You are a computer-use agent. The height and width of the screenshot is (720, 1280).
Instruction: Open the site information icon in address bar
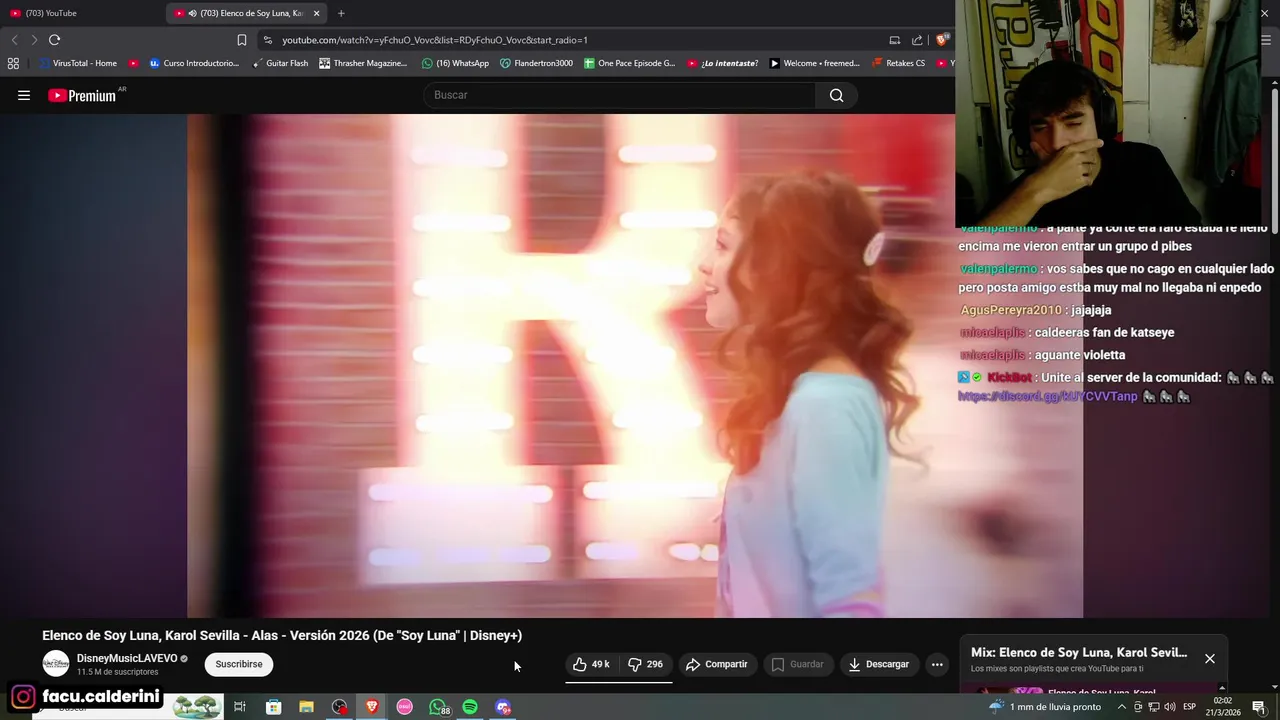click(267, 40)
